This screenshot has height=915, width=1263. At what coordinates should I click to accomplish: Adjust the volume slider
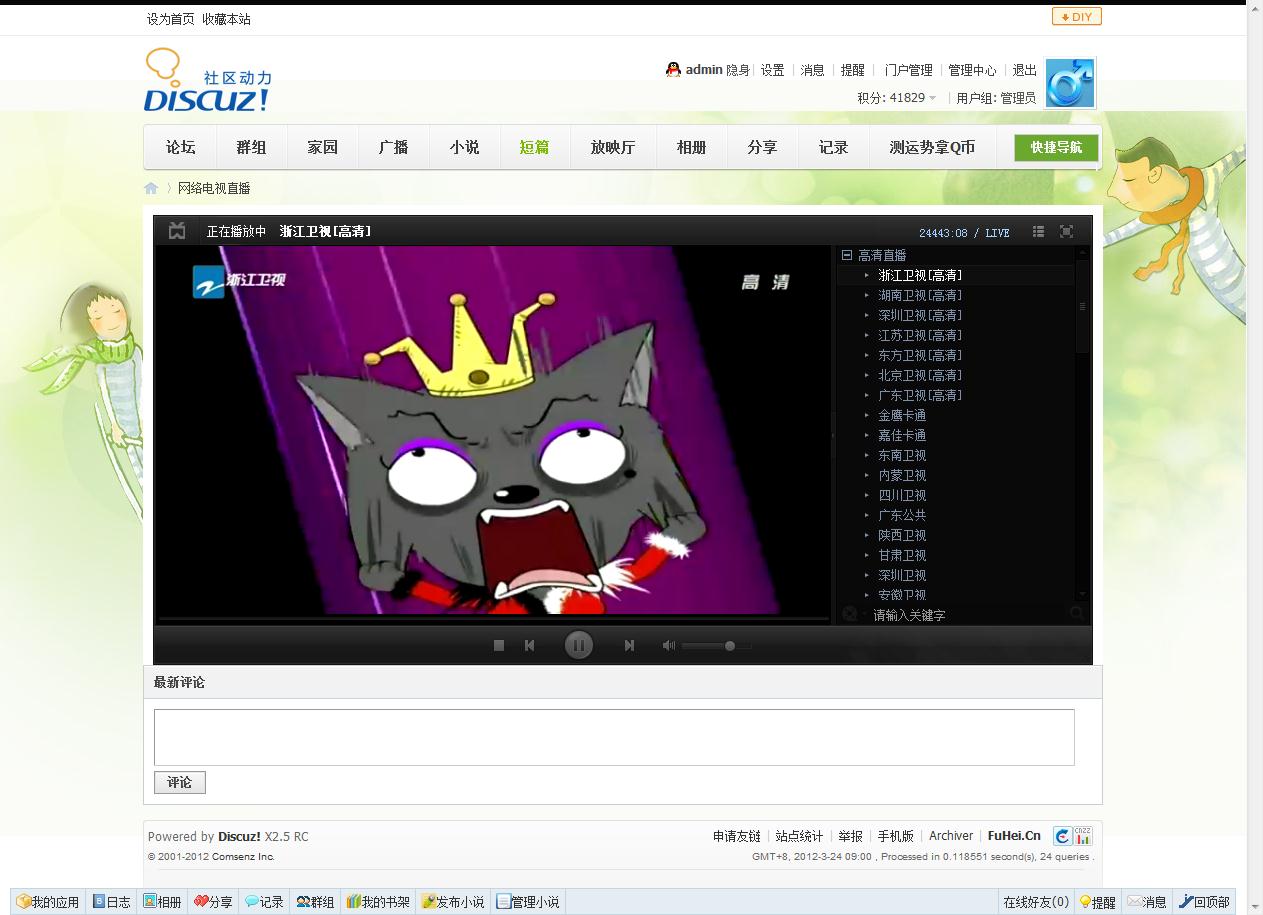tap(716, 646)
